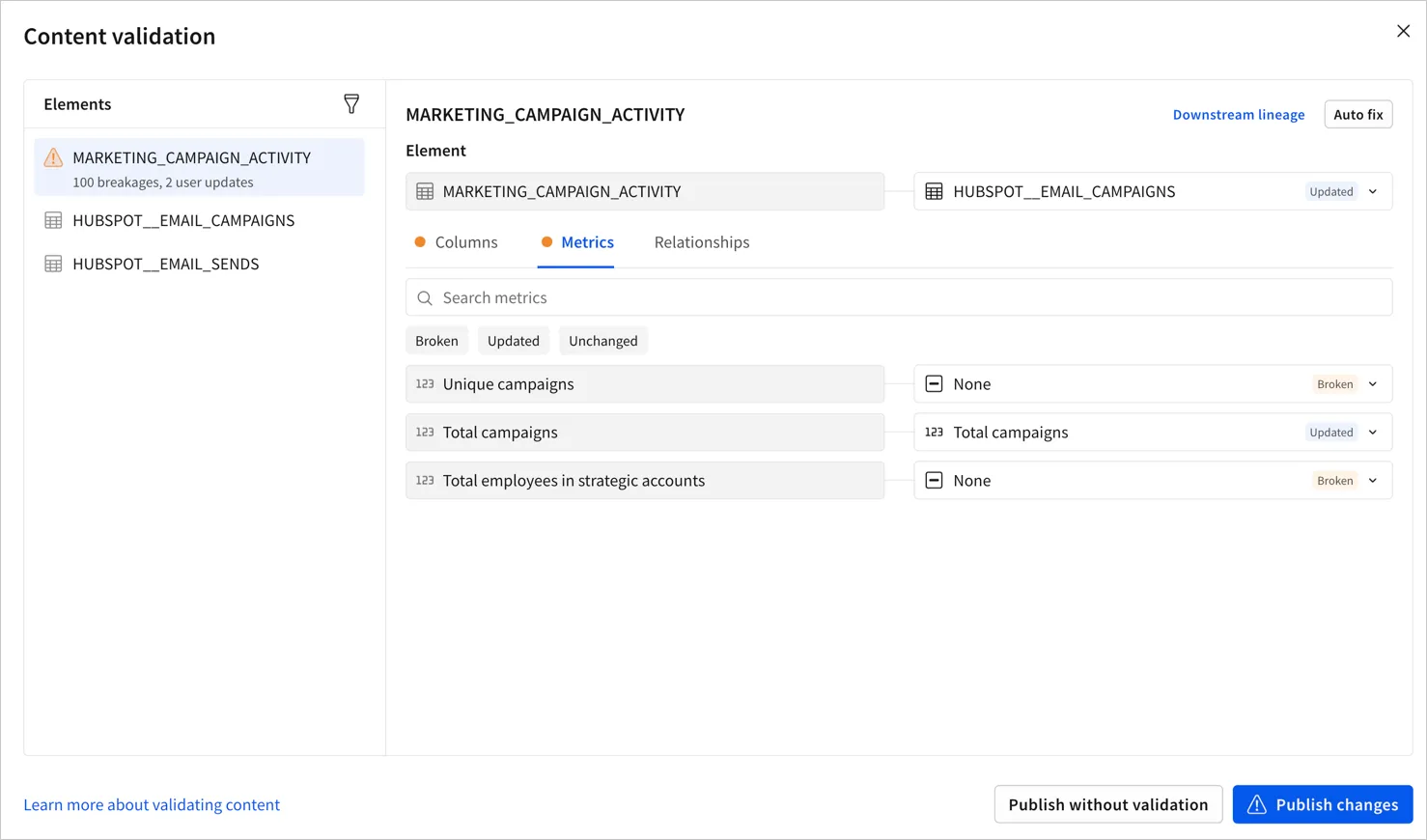
Task: Expand the Total employees mapping dropdown chevron
Action: point(1373,481)
